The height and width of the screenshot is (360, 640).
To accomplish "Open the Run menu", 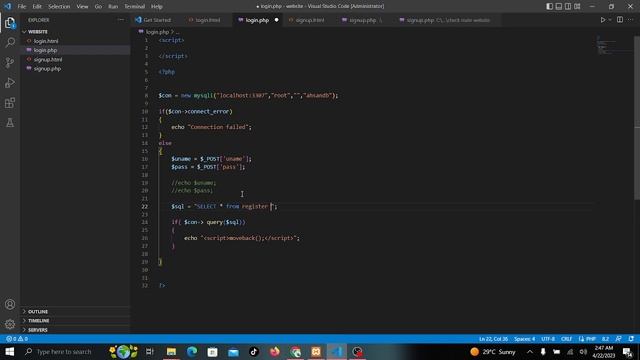I will pyautogui.click(x=113, y=7).
